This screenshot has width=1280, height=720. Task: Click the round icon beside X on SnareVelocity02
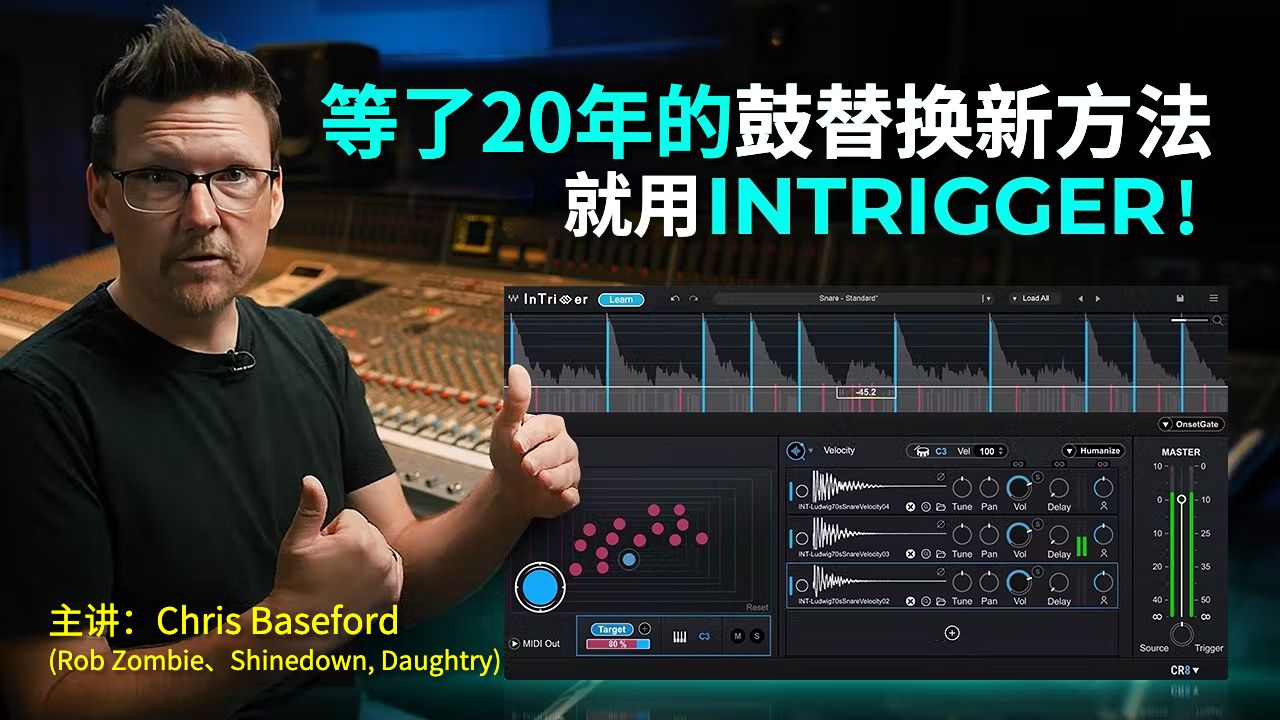click(926, 601)
